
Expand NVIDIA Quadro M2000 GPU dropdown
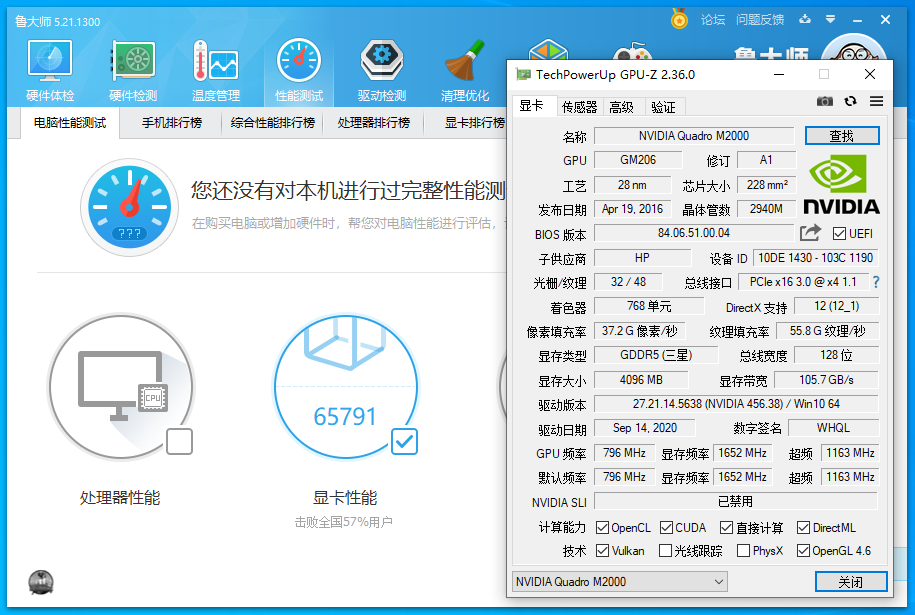[x=620, y=582]
